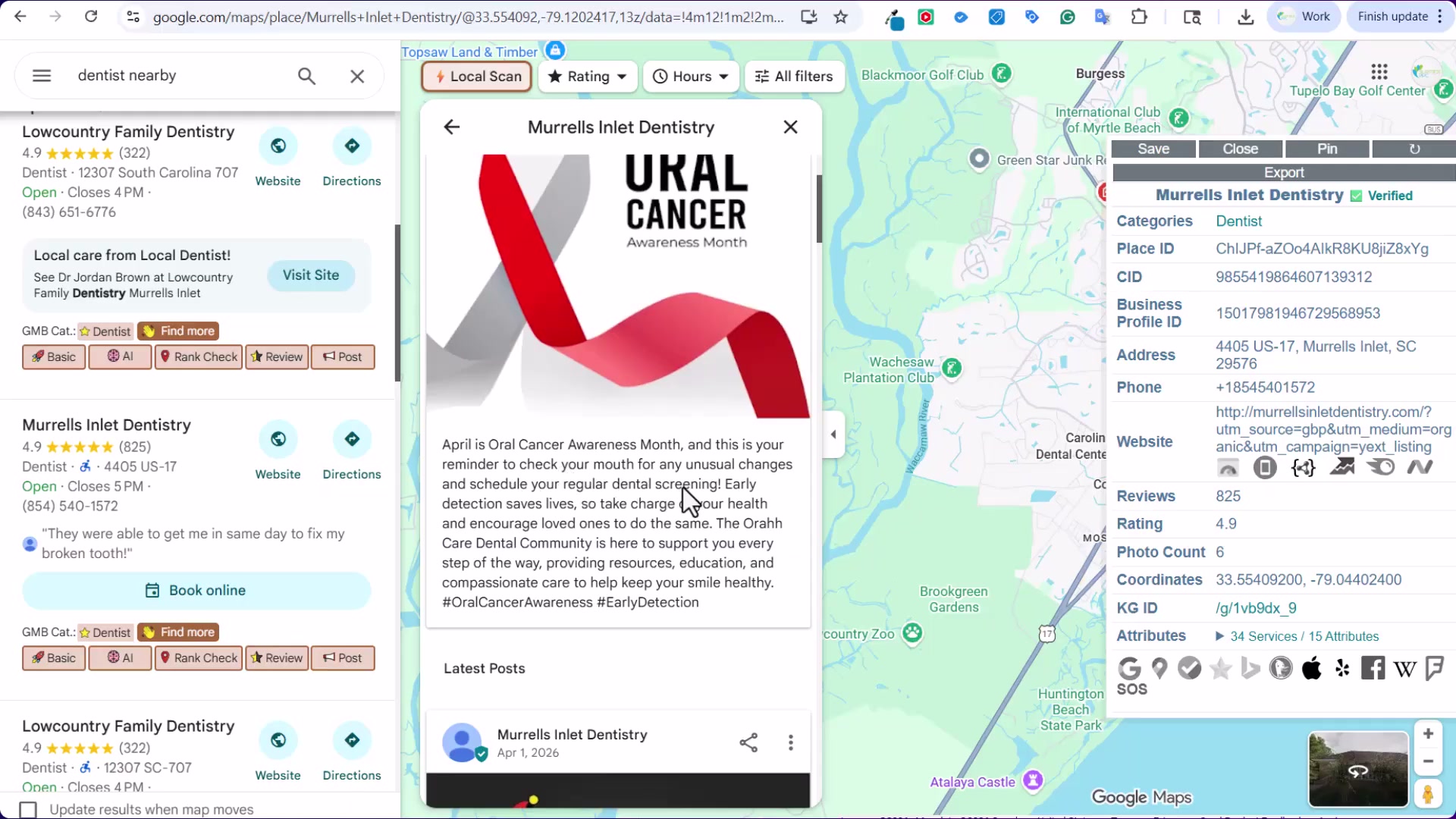This screenshot has height=819, width=1456.
Task: Click the Facebook icon in listing row
Action: (1373, 668)
